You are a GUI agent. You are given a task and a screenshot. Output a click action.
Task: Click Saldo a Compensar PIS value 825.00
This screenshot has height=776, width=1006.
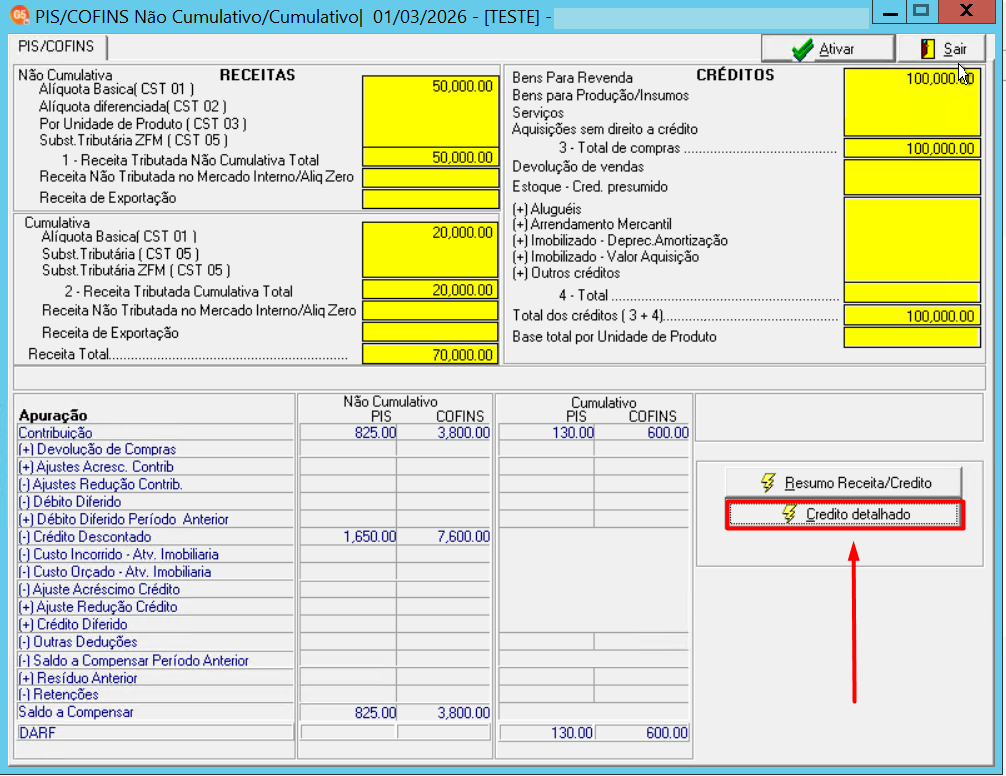point(375,713)
